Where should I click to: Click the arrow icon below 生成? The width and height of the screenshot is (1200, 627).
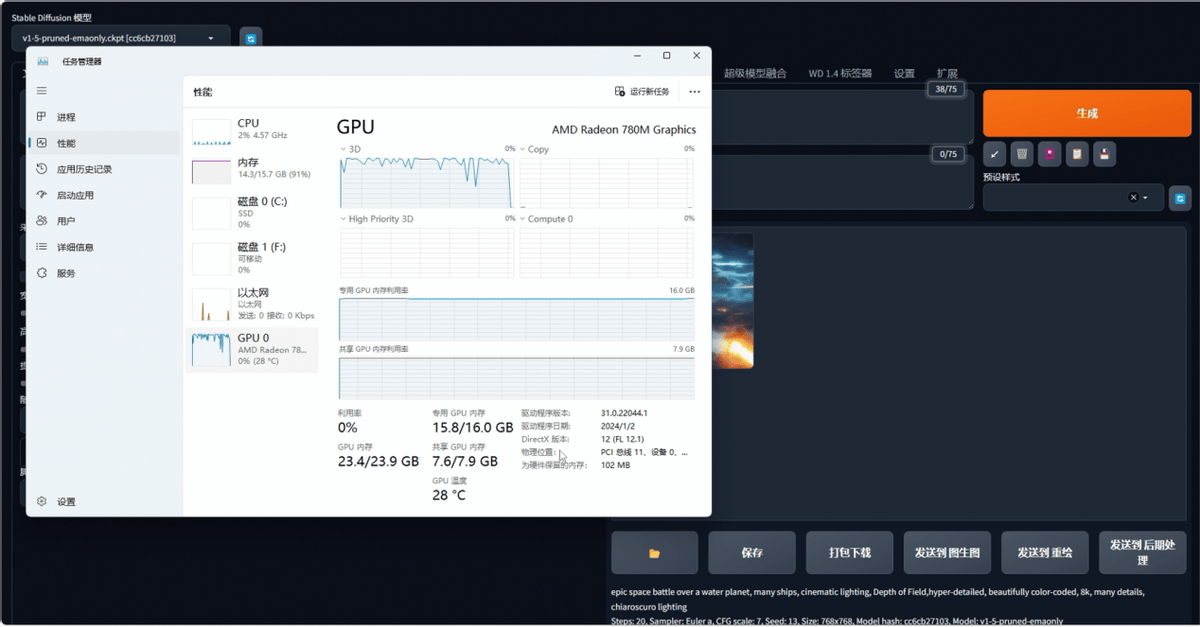(x=994, y=154)
